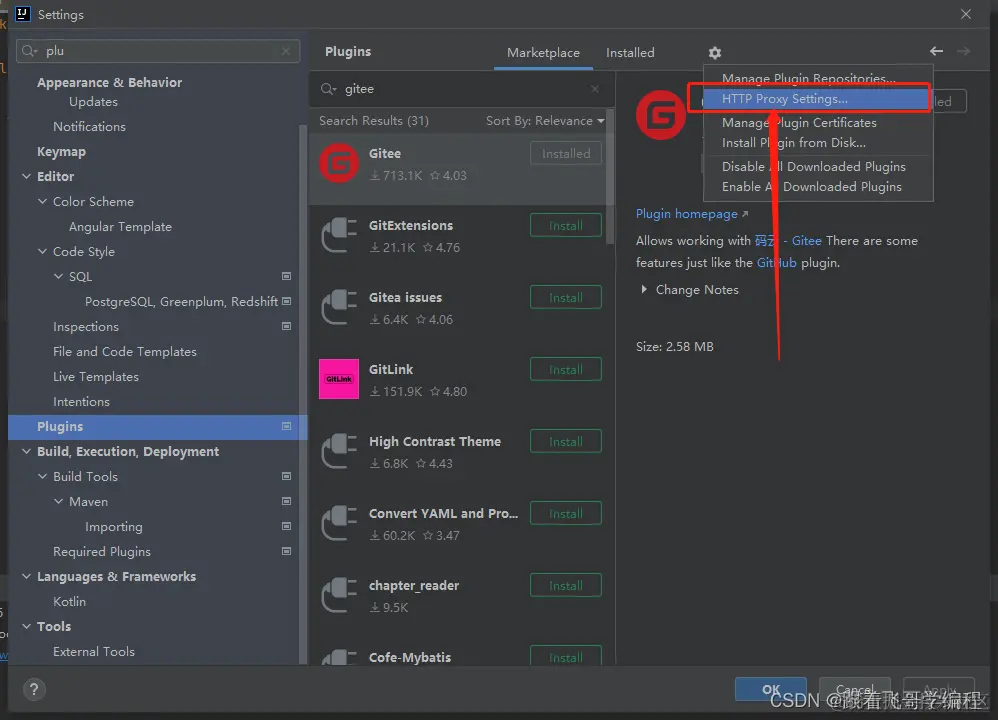Collapse Languages & Frameworks node
This screenshot has width=998, height=720.
click(26, 576)
